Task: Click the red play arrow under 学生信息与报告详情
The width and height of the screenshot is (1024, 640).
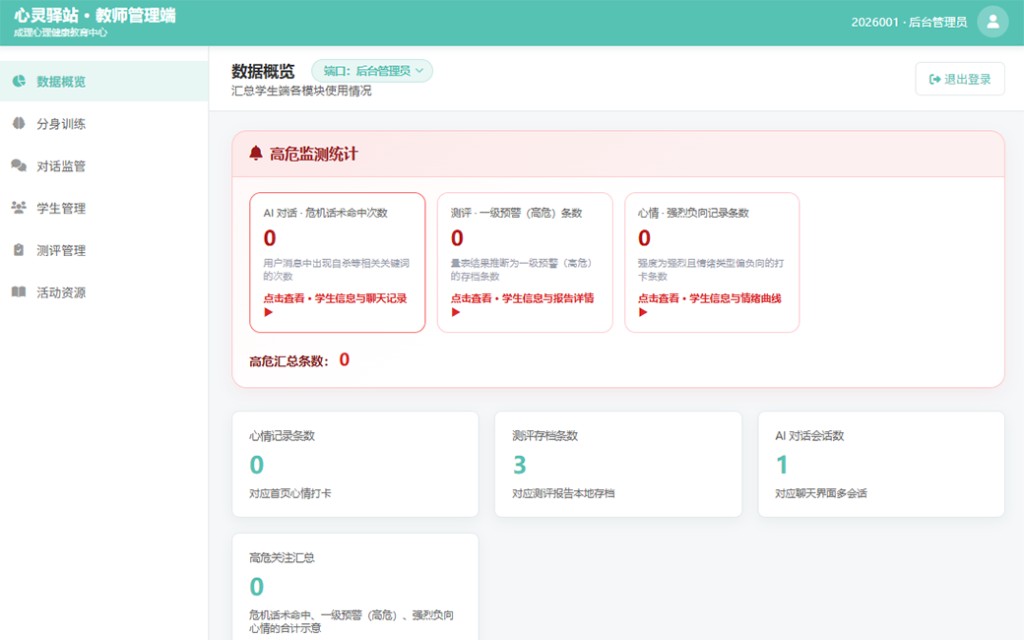Action: click(x=456, y=312)
